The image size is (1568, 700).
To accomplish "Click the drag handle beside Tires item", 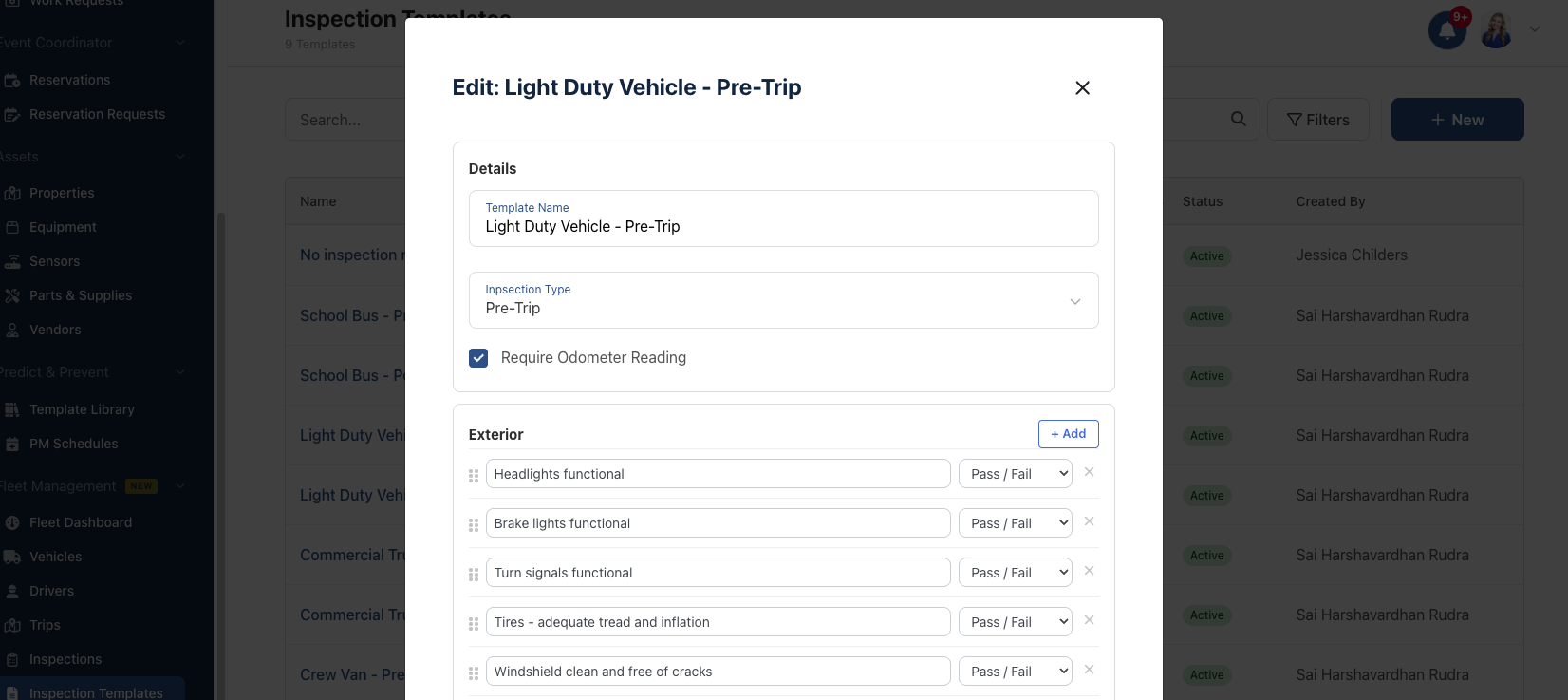I will 474,624.
